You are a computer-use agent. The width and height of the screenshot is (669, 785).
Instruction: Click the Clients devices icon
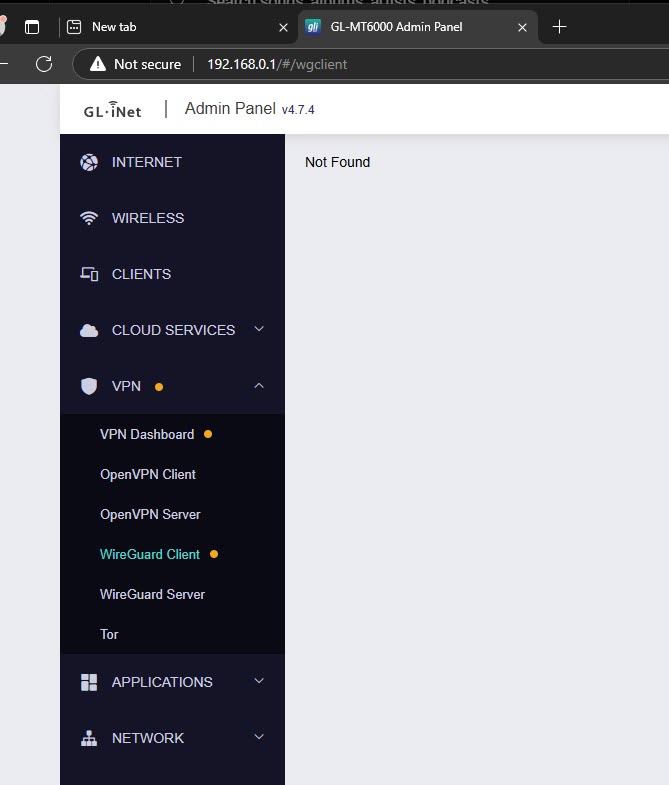(x=89, y=274)
